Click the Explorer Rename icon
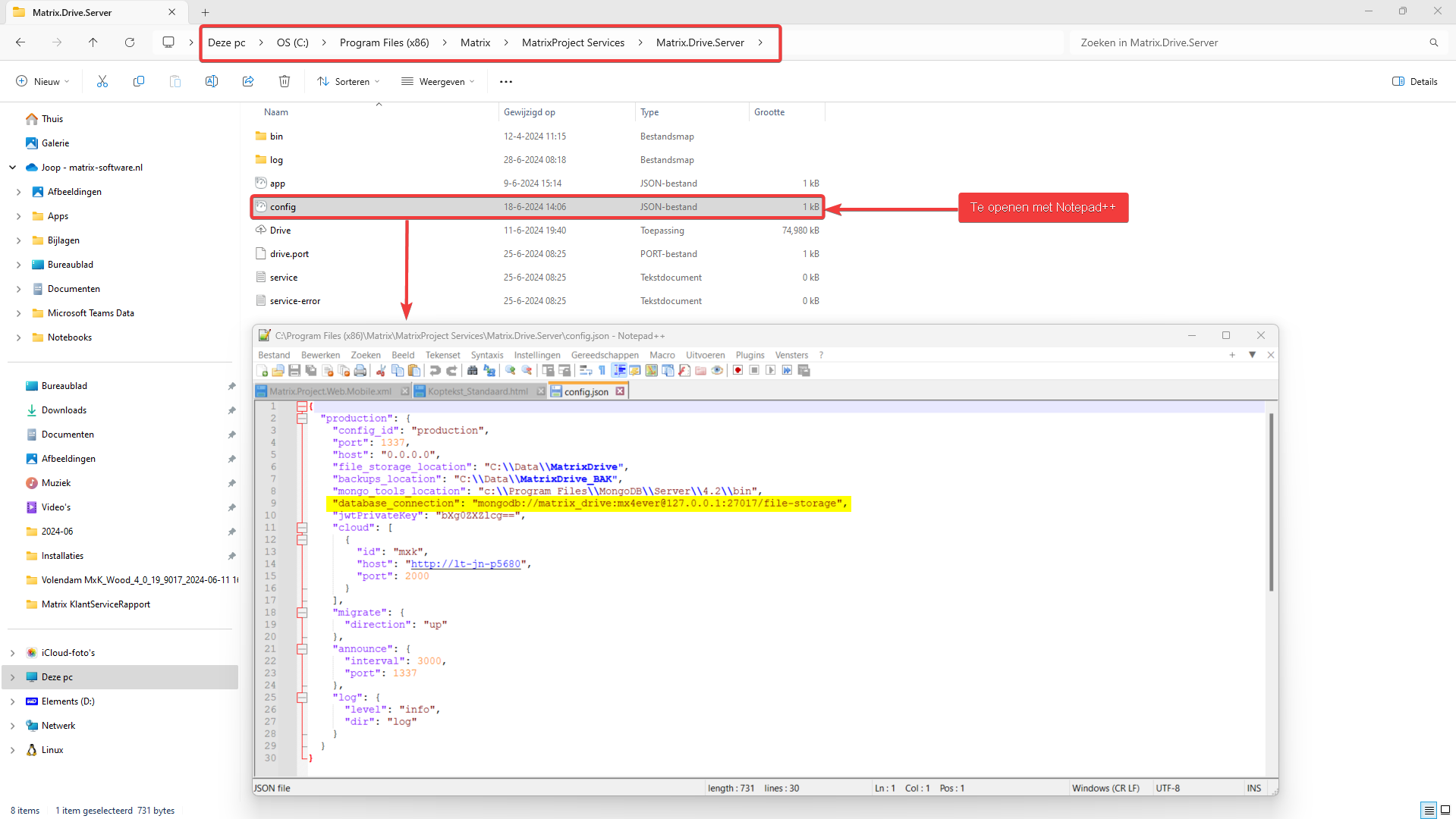 tap(212, 81)
